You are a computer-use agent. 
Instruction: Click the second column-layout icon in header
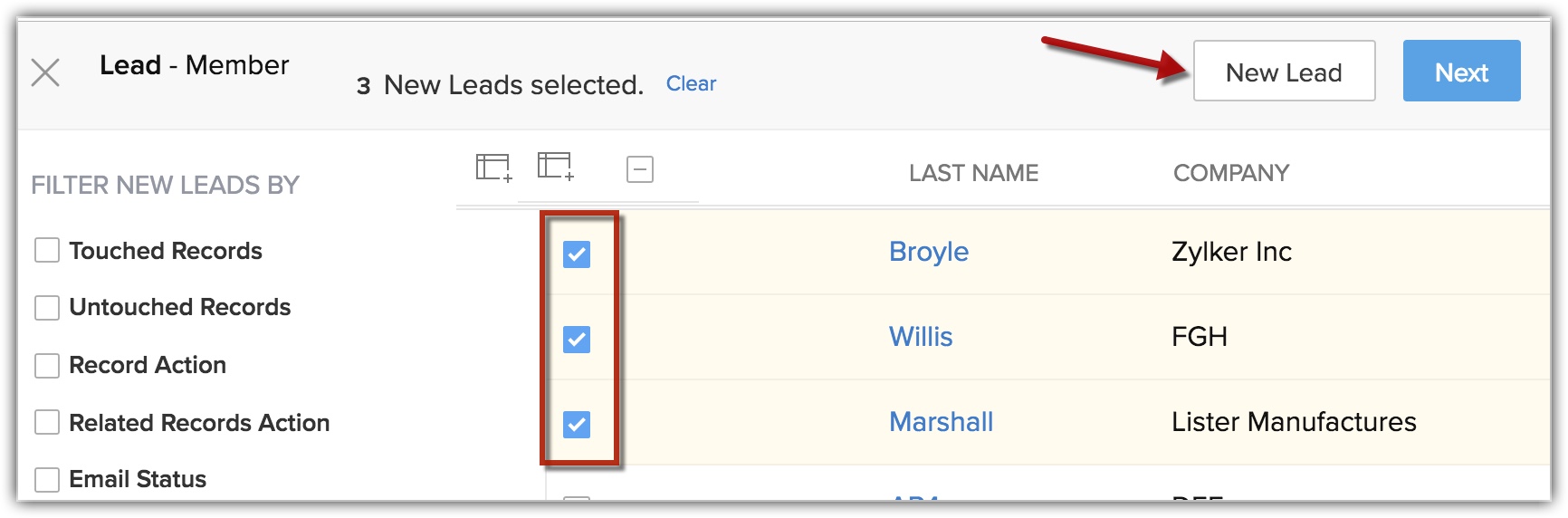(555, 167)
